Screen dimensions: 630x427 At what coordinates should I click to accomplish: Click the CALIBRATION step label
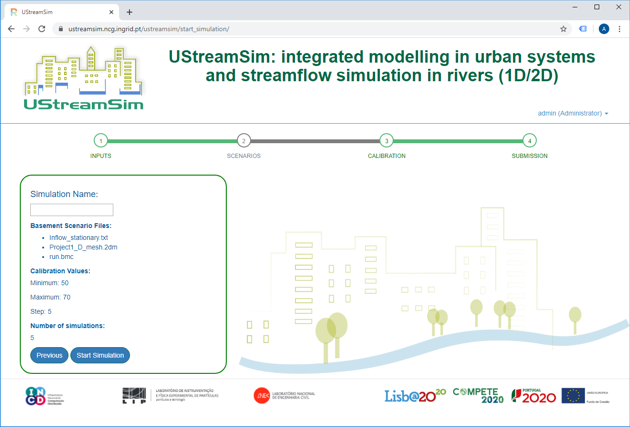click(387, 156)
